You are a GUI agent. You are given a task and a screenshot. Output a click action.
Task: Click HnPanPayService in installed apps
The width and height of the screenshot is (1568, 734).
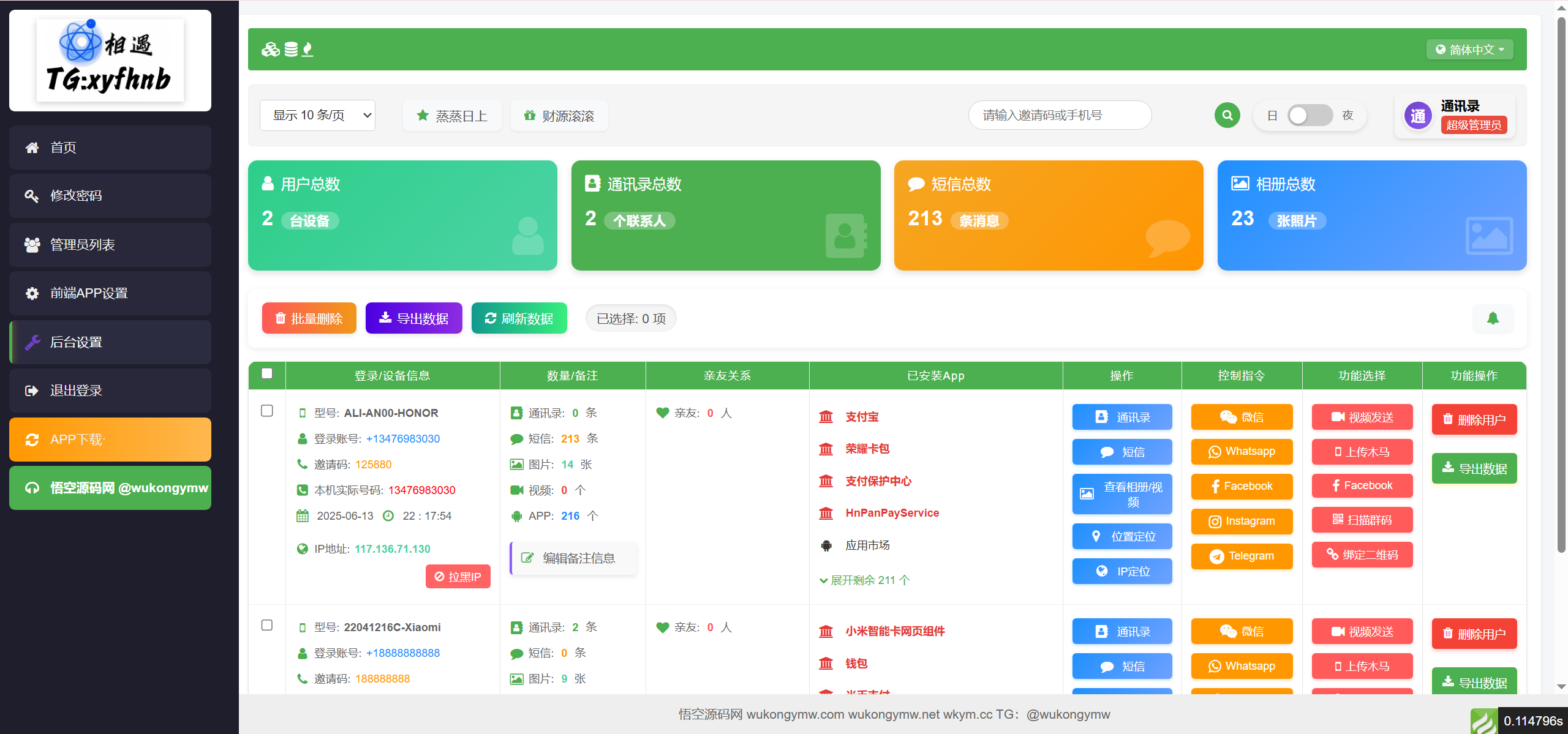pyautogui.click(x=892, y=513)
